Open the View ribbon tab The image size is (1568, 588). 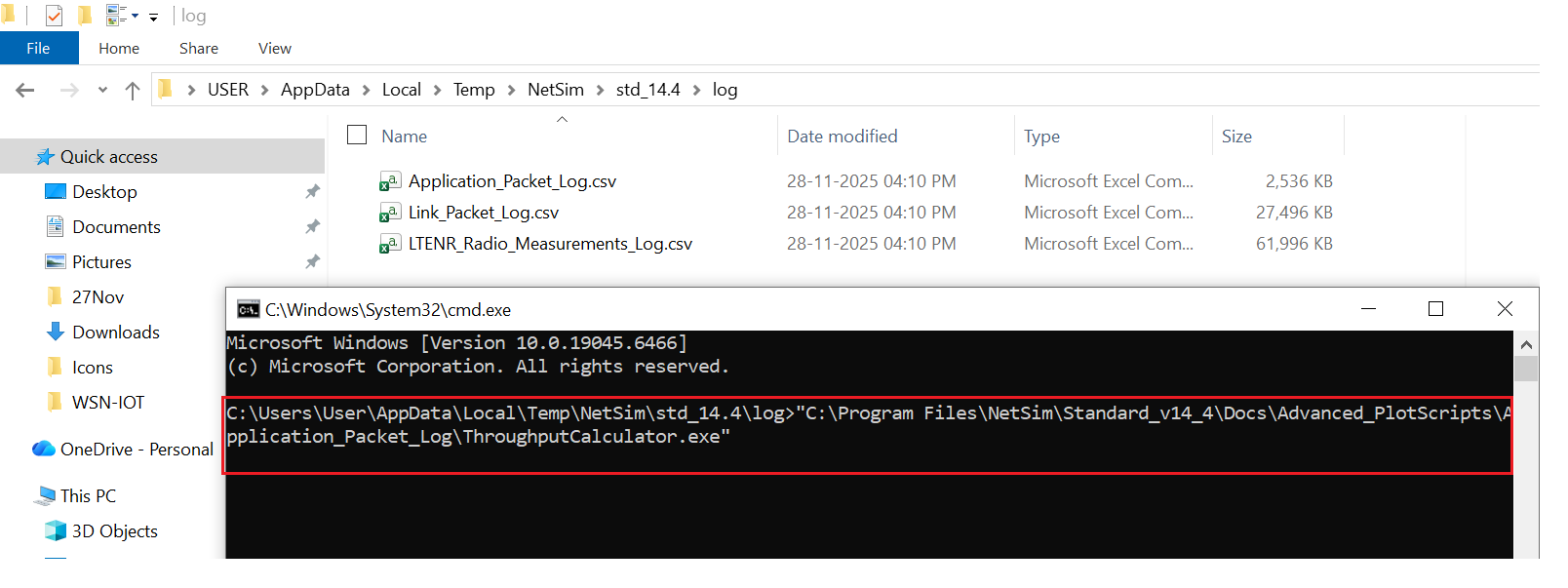[x=275, y=48]
